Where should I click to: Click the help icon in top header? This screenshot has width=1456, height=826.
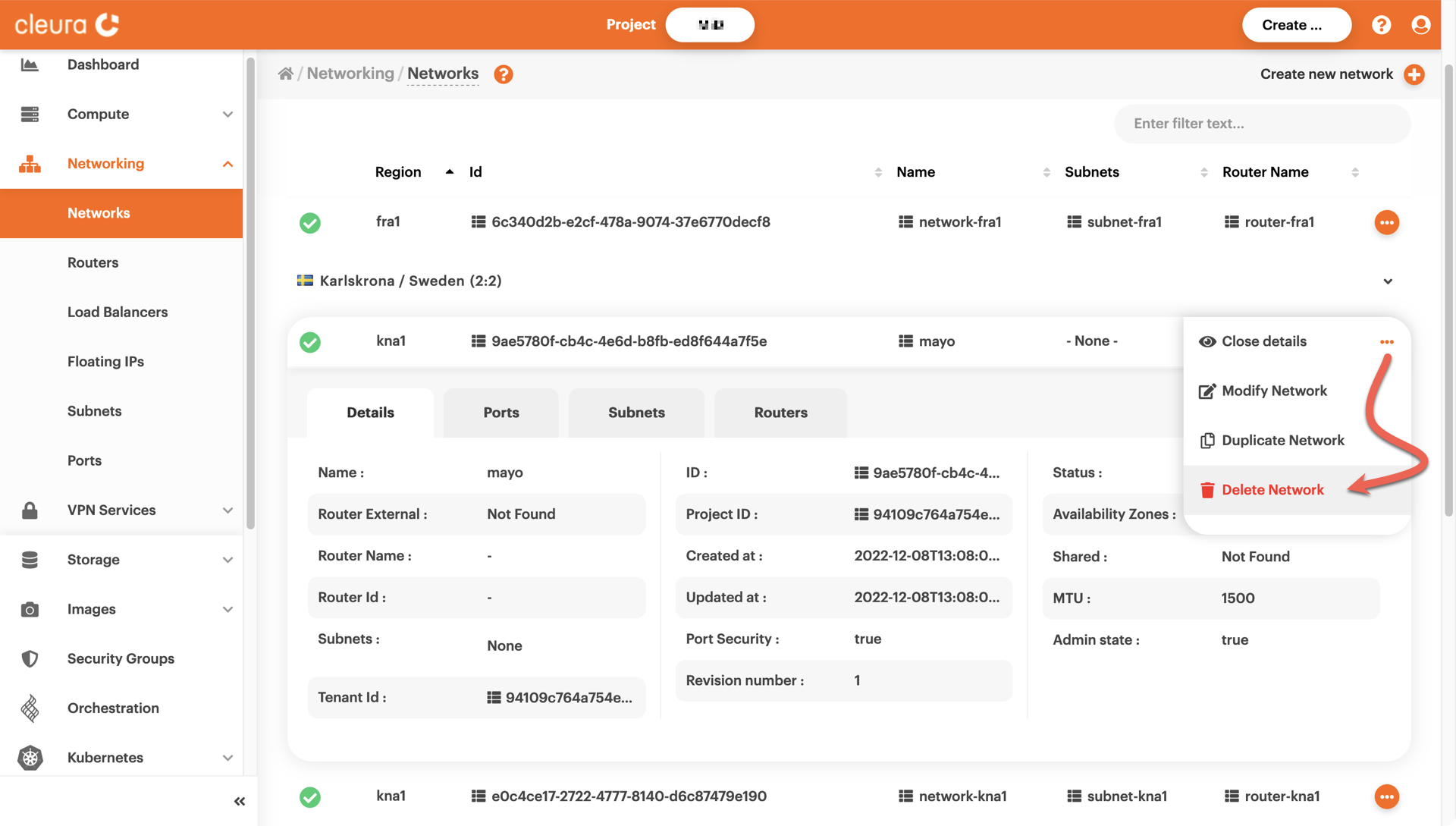click(x=1382, y=25)
